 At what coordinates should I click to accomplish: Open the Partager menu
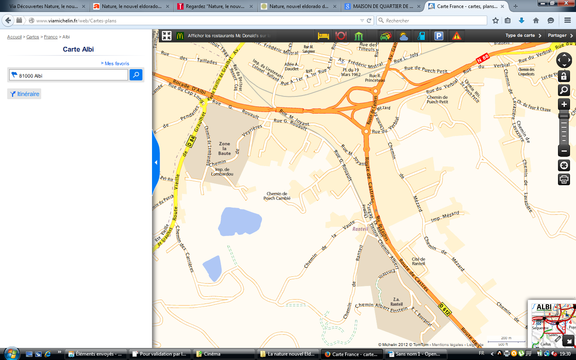click(x=560, y=36)
